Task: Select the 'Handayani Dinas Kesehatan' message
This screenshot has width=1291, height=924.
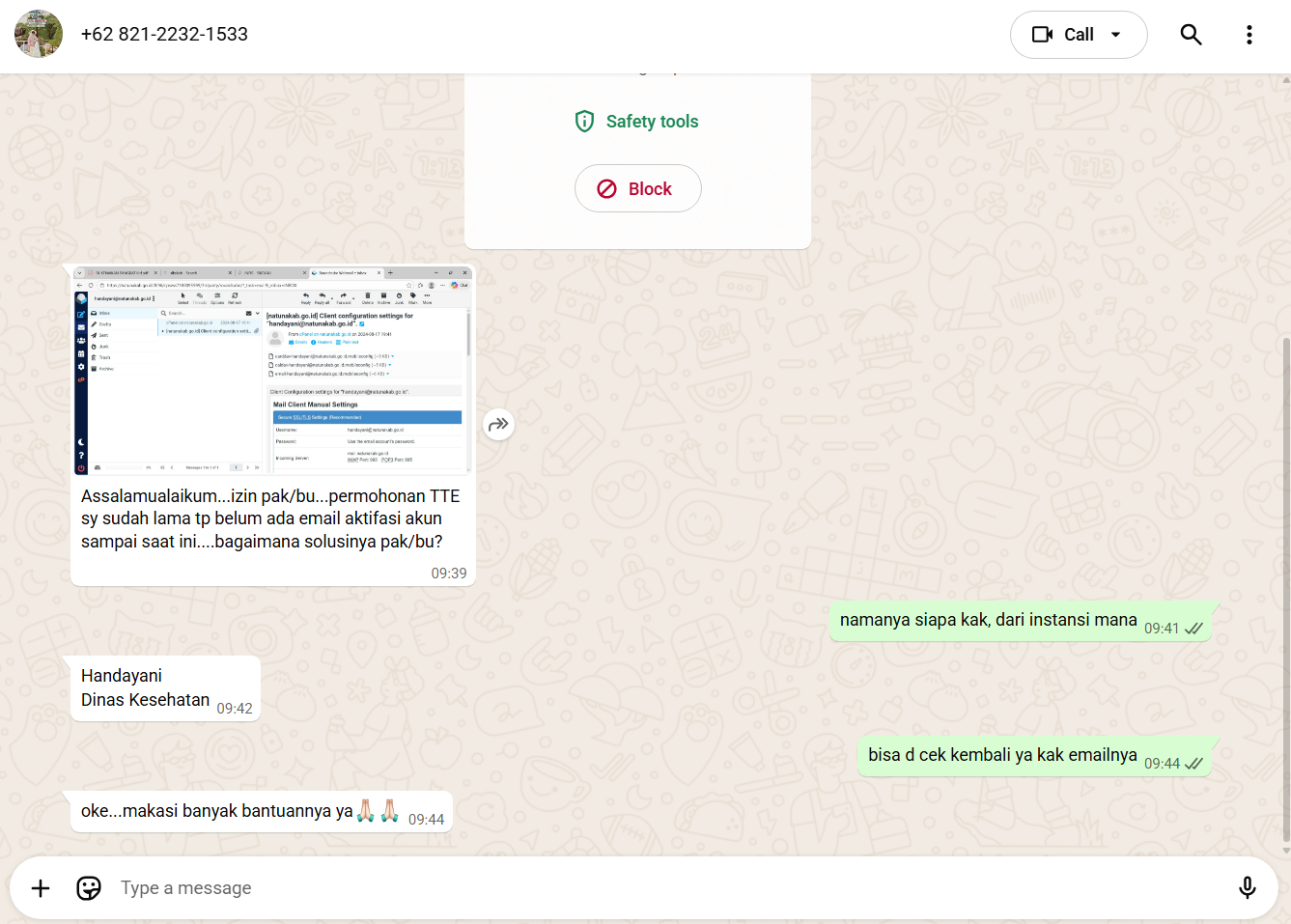Action: tap(146, 688)
